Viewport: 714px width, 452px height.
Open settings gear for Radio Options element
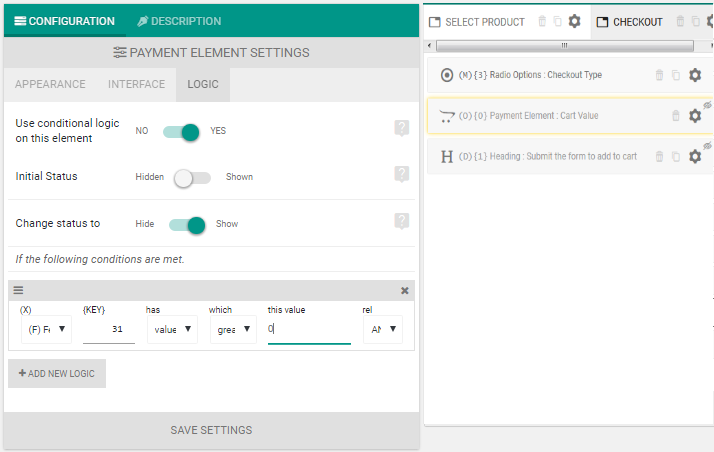click(x=695, y=75)
